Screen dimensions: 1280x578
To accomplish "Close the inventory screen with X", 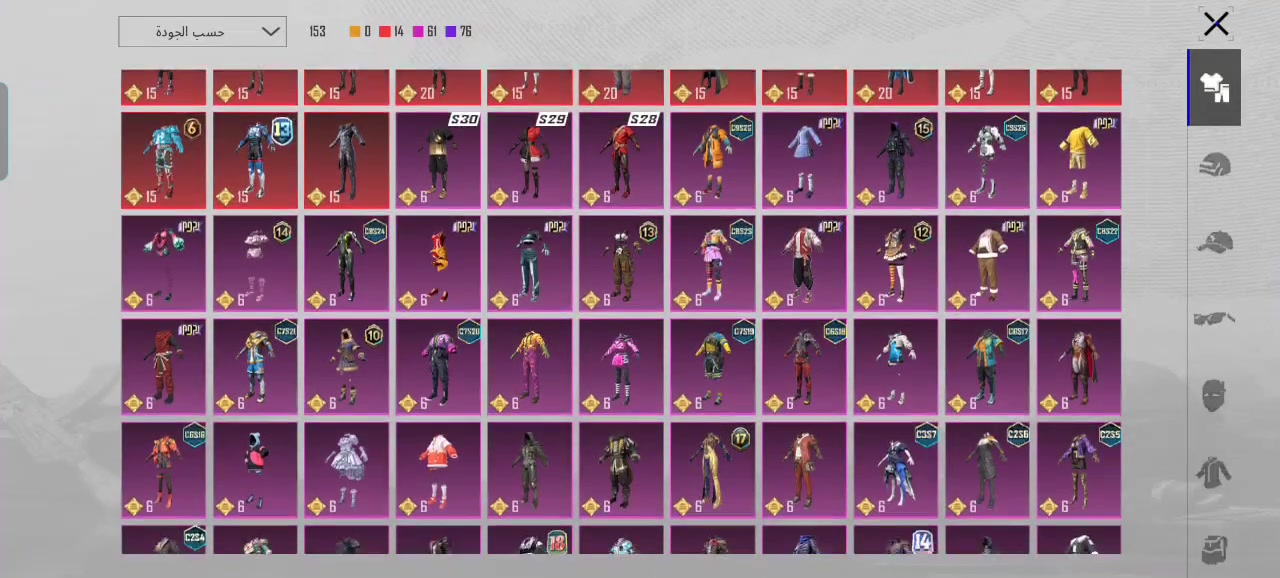I will [x=1216, y=24].
